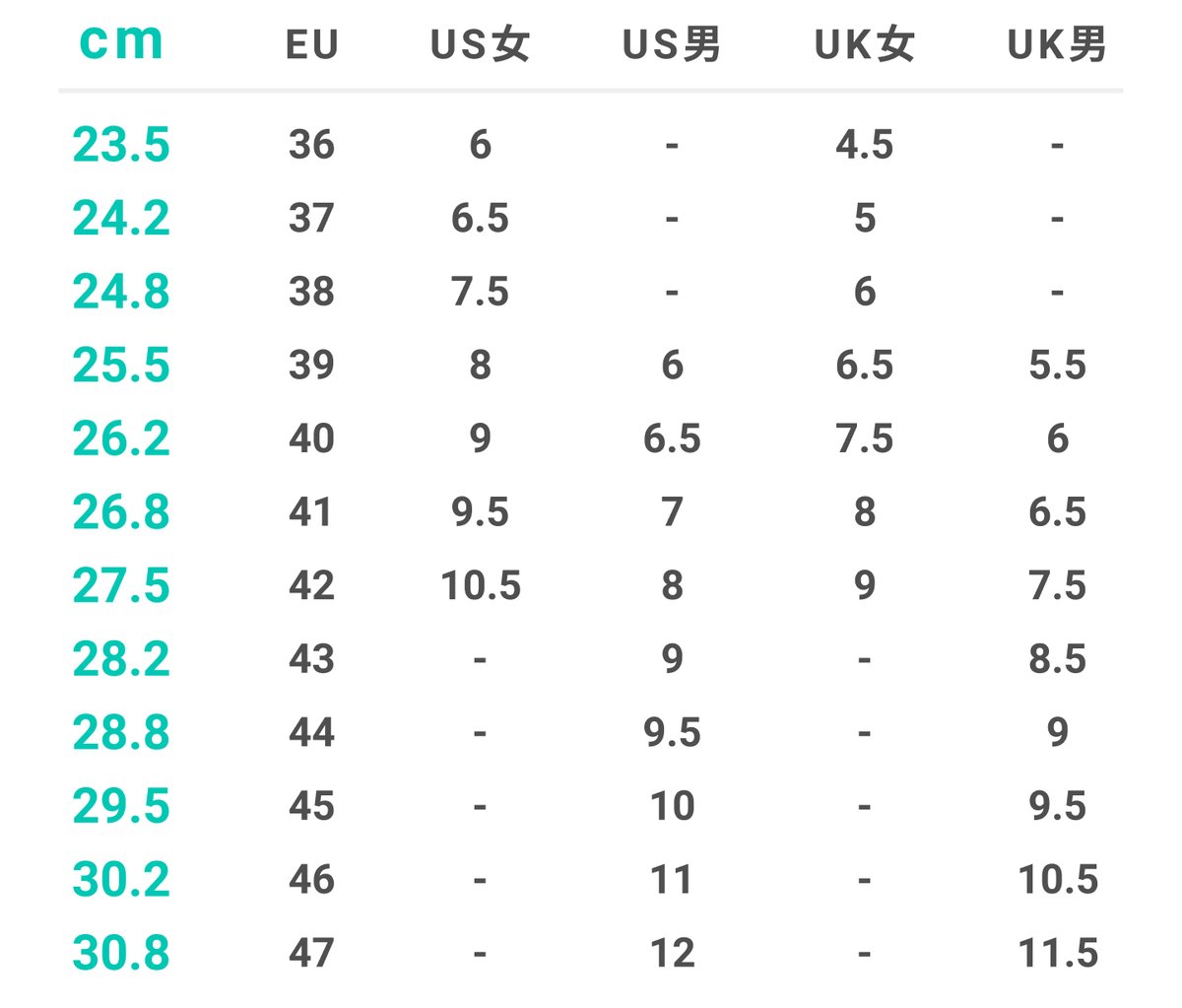Select the EU column header
This screenshot has height=1008, width=1182.
point(312,45)
